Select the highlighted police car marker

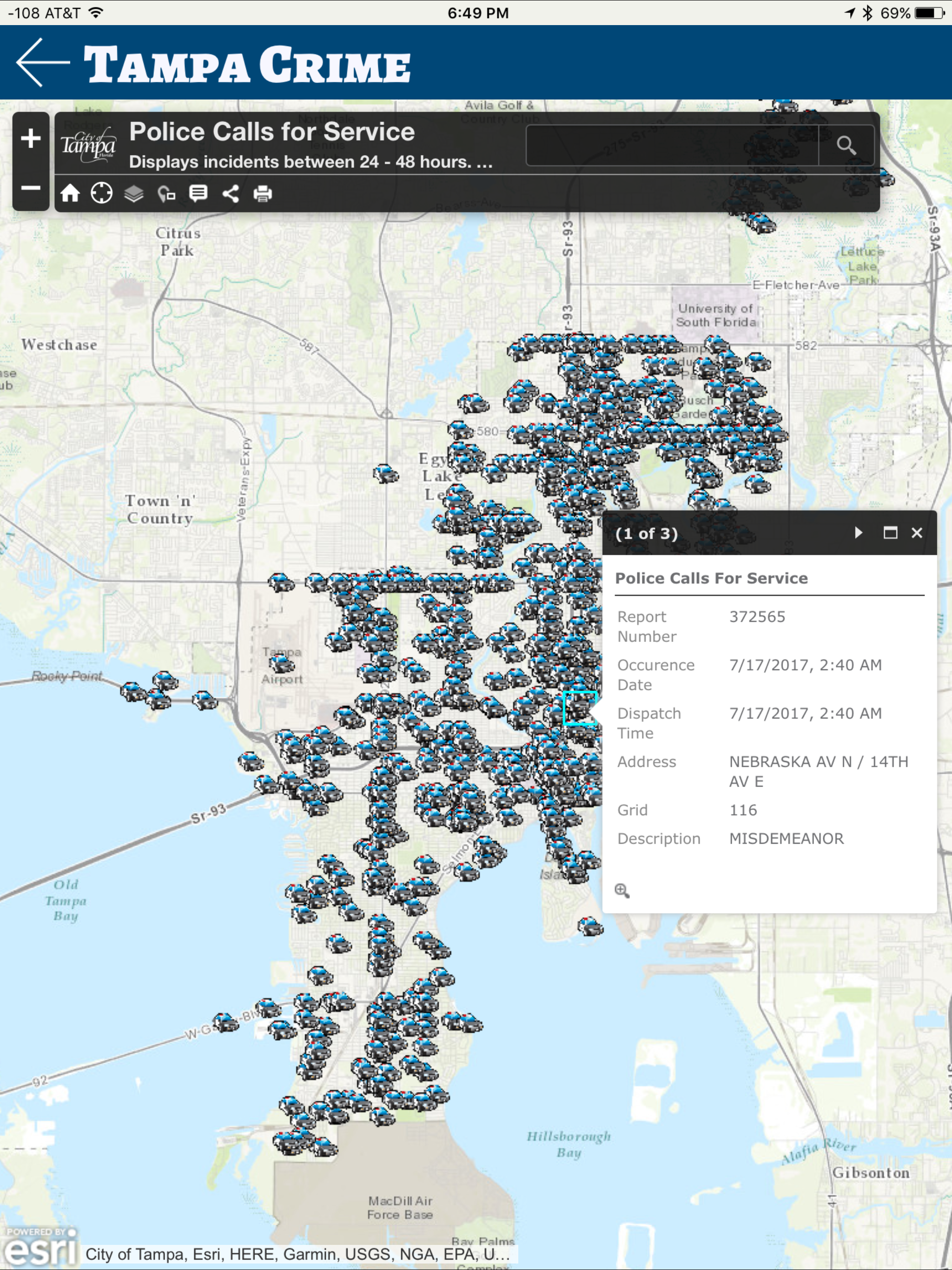(580, 708)
